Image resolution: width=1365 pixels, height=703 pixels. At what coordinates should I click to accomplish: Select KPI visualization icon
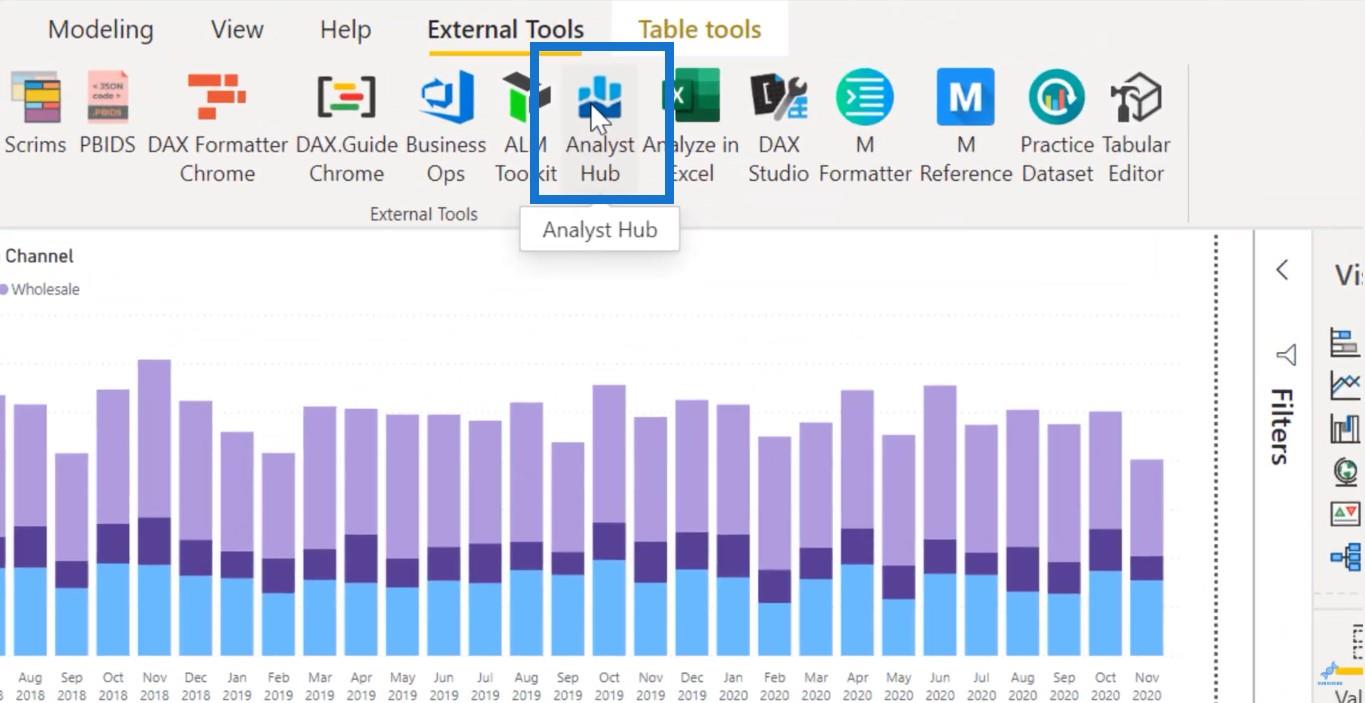[1345, 514]
